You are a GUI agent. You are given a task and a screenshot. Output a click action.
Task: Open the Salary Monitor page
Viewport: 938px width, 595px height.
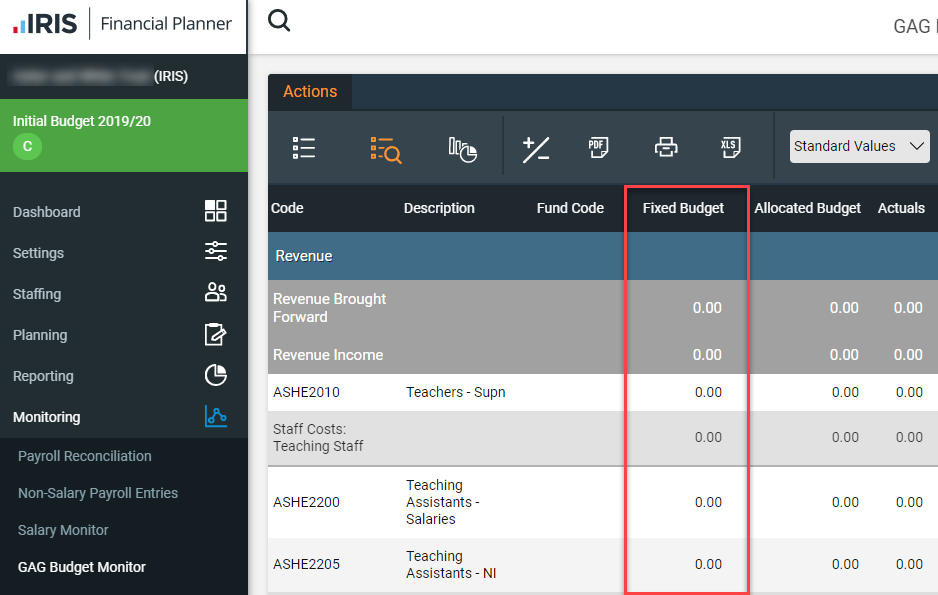(x=63, y=530)
